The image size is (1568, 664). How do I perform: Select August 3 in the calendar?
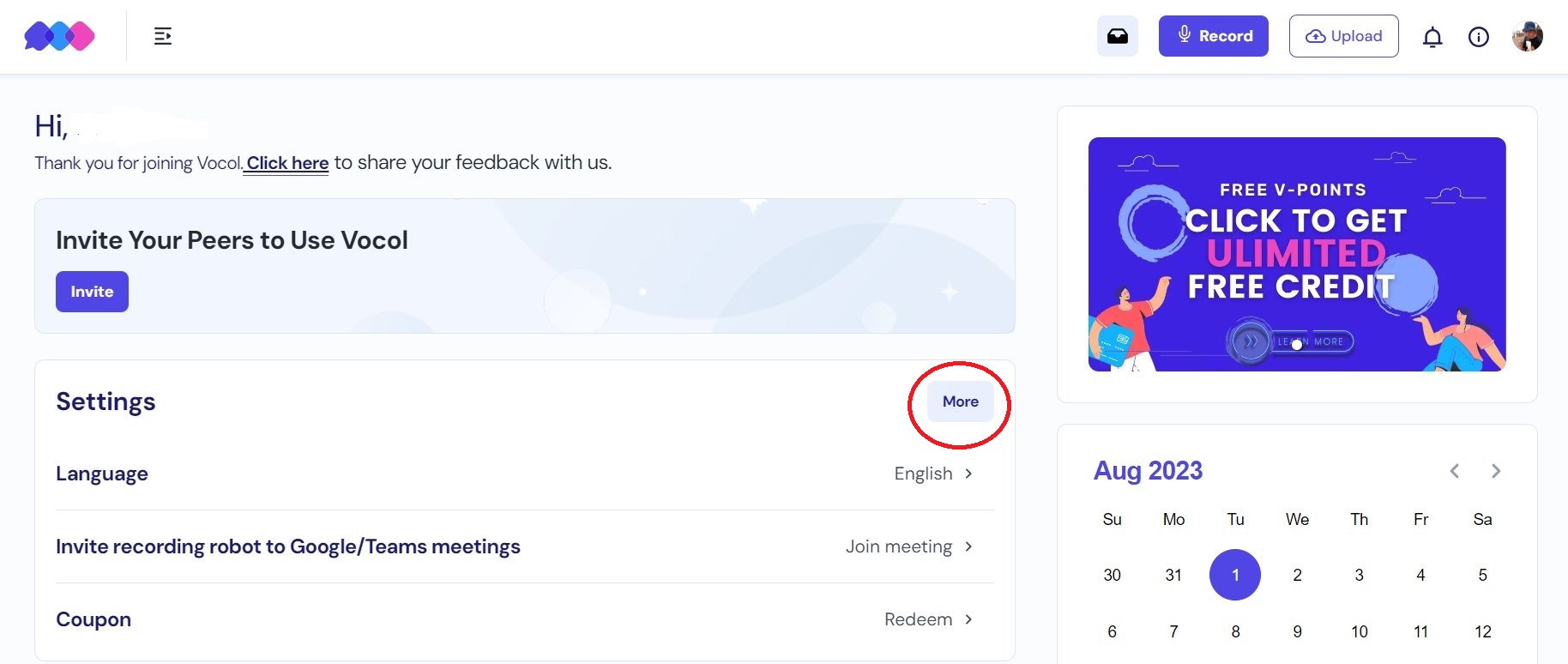(1359, 575)
